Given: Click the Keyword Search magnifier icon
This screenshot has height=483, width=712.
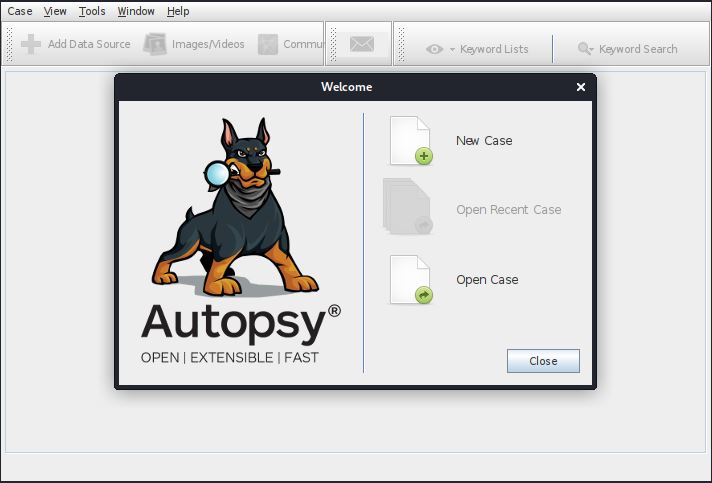Looking at the screenshot, I should tap(585, 49).
